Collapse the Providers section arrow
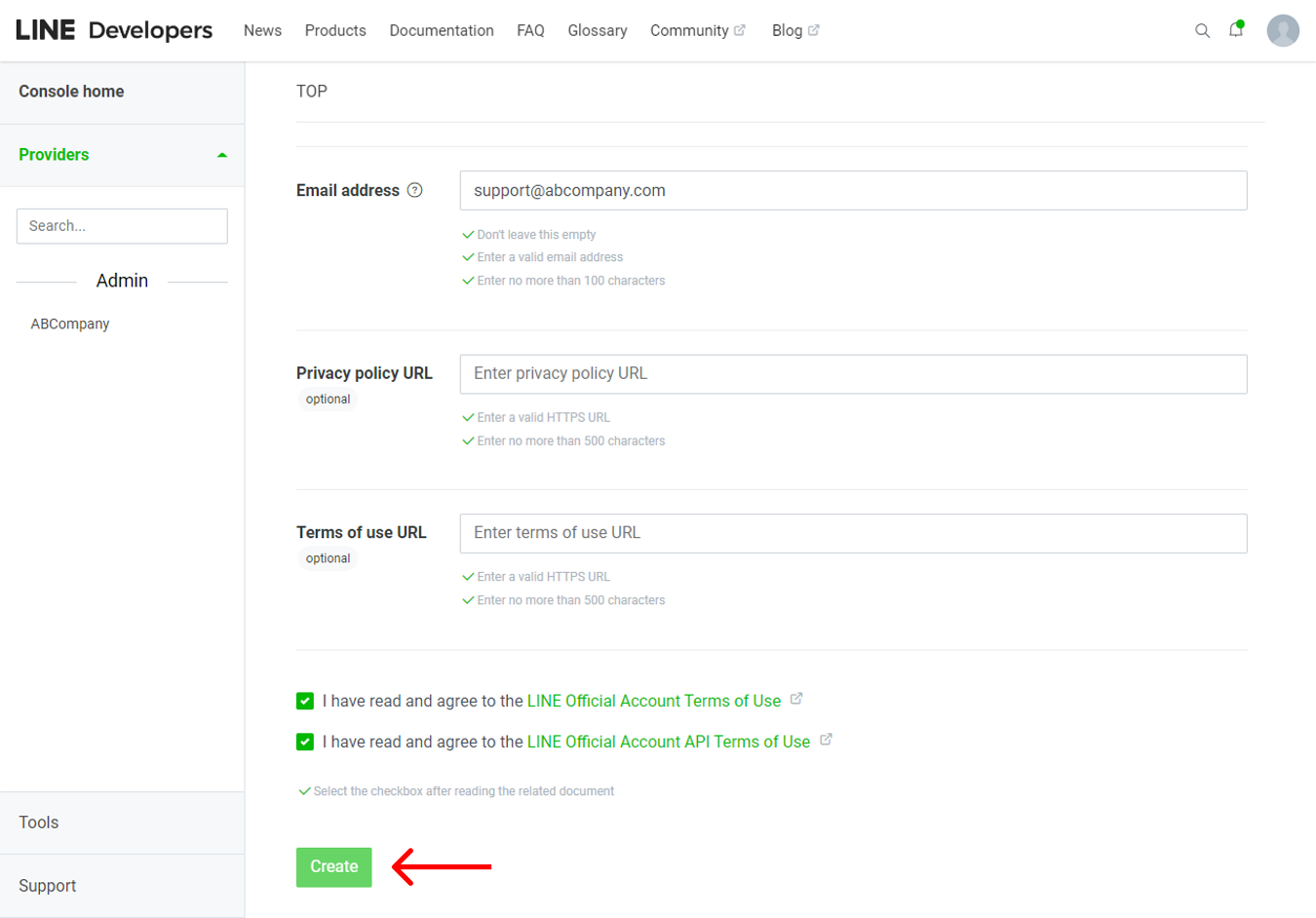 point(222,155)
